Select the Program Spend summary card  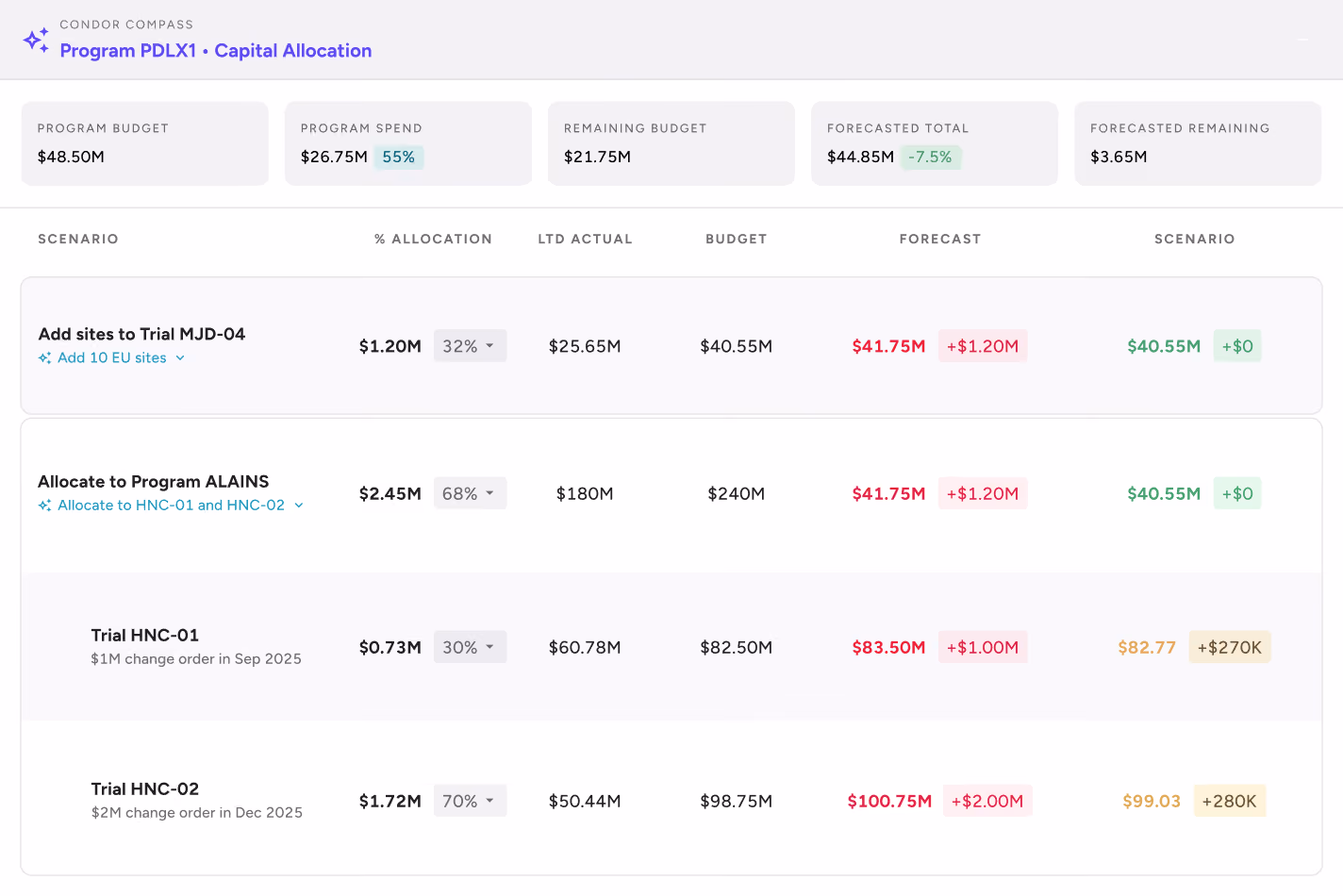click(x=408, y=143)
